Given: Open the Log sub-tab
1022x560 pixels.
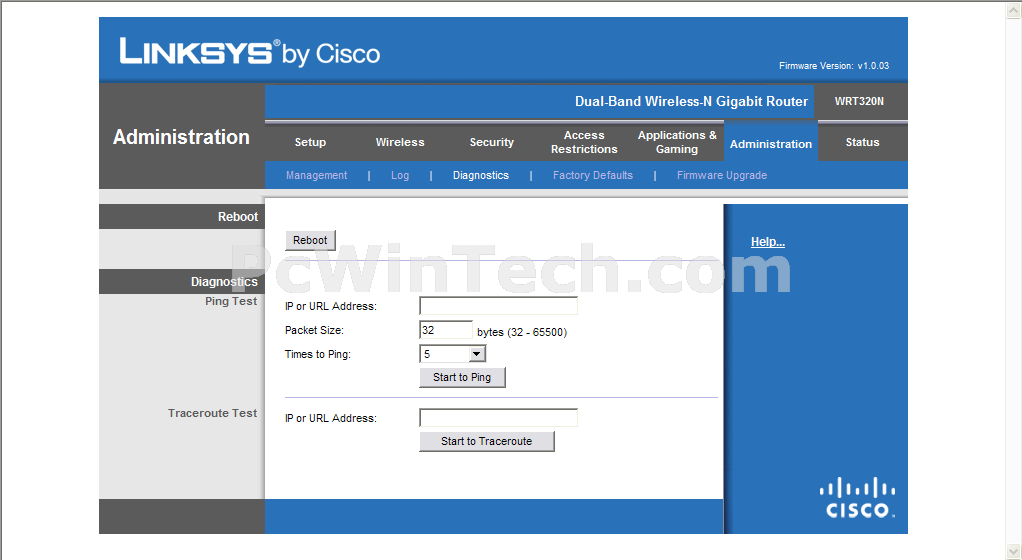Looking at the screenshot, I should pyautogui.click(x=400, y=175).
